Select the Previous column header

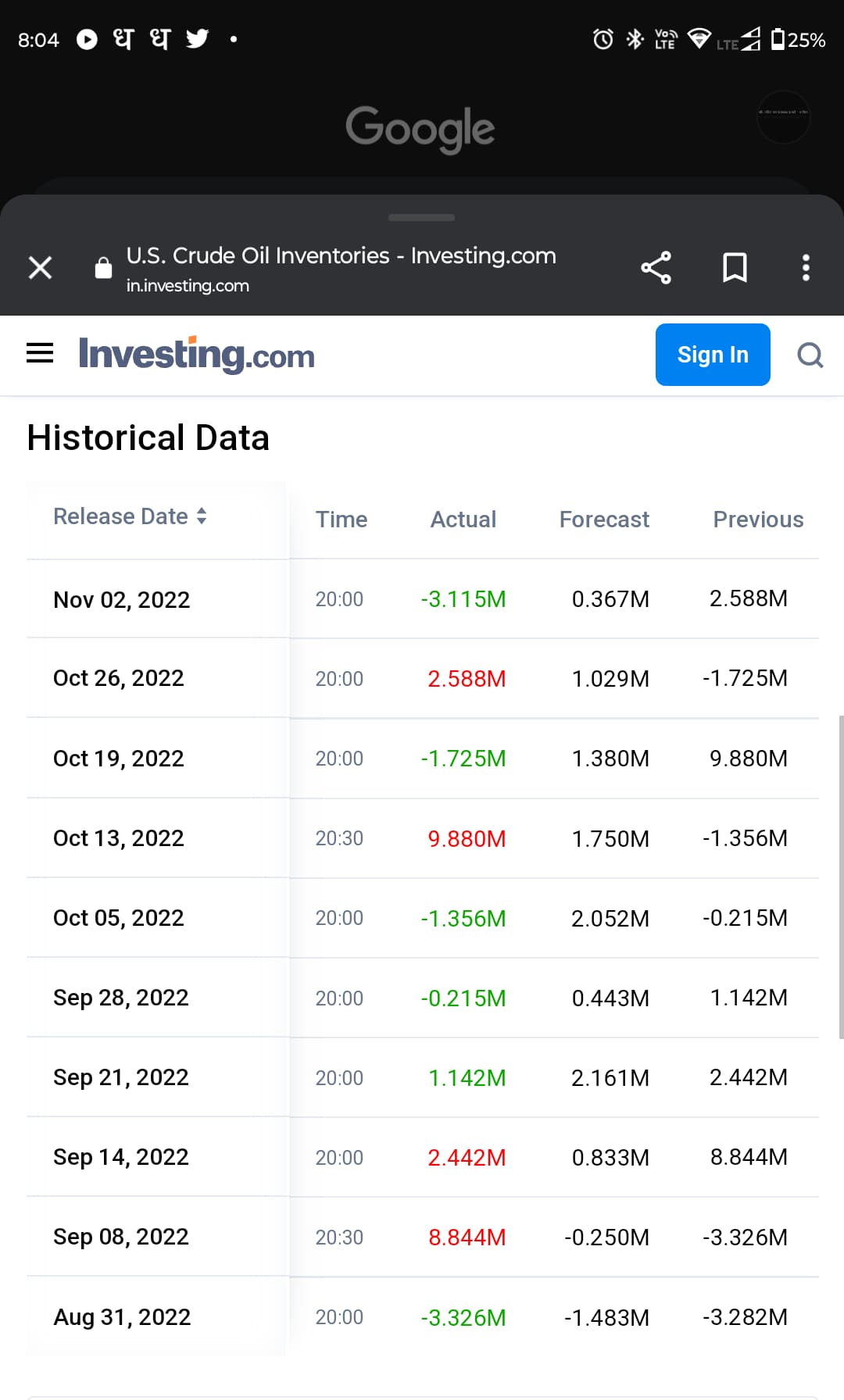[758, 520]
